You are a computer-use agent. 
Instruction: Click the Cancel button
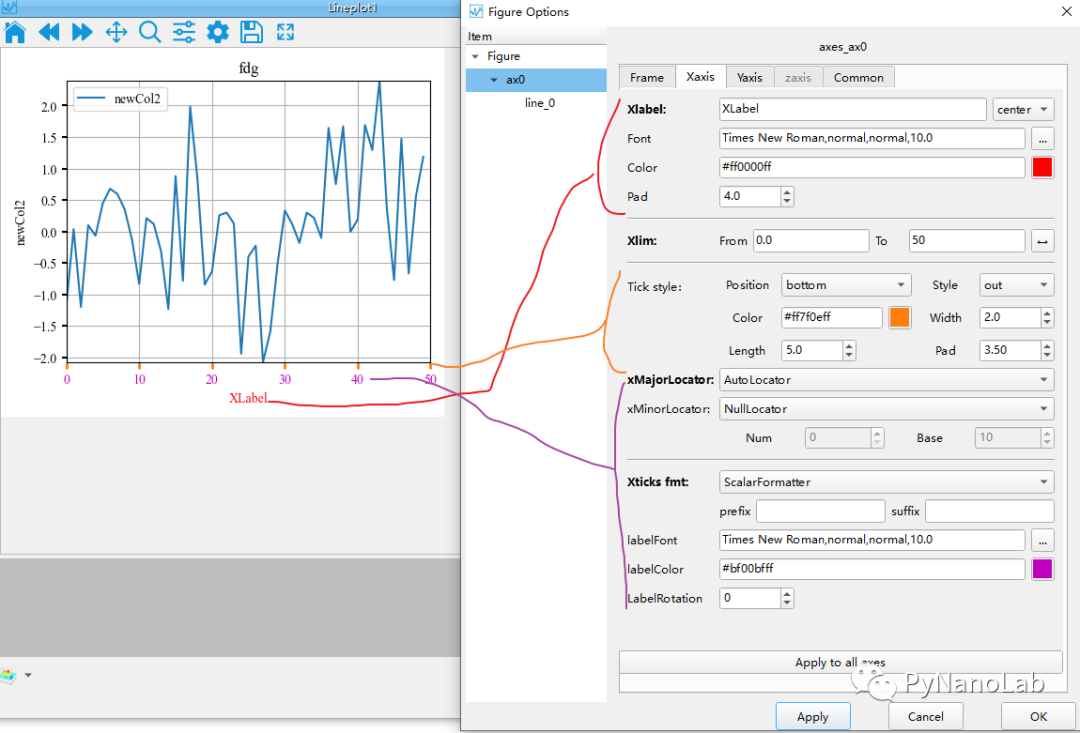926,716
